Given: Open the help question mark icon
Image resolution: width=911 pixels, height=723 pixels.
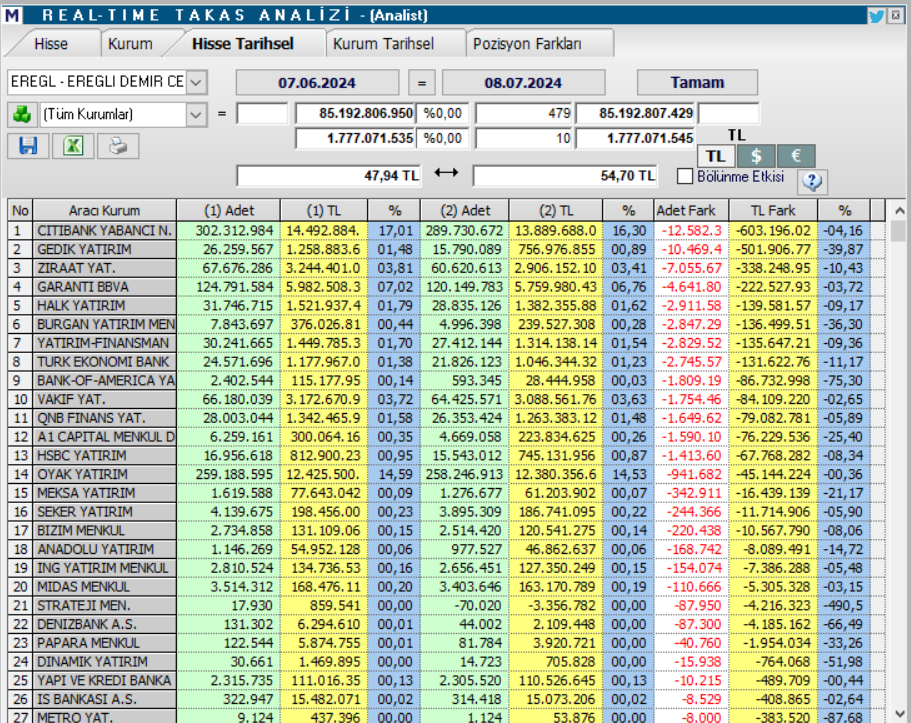Looking at the screenshot, I should (x=812, y=181).
